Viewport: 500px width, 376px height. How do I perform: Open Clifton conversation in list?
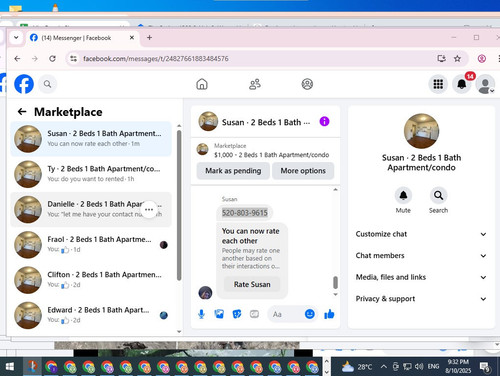[x=91, y=280]
